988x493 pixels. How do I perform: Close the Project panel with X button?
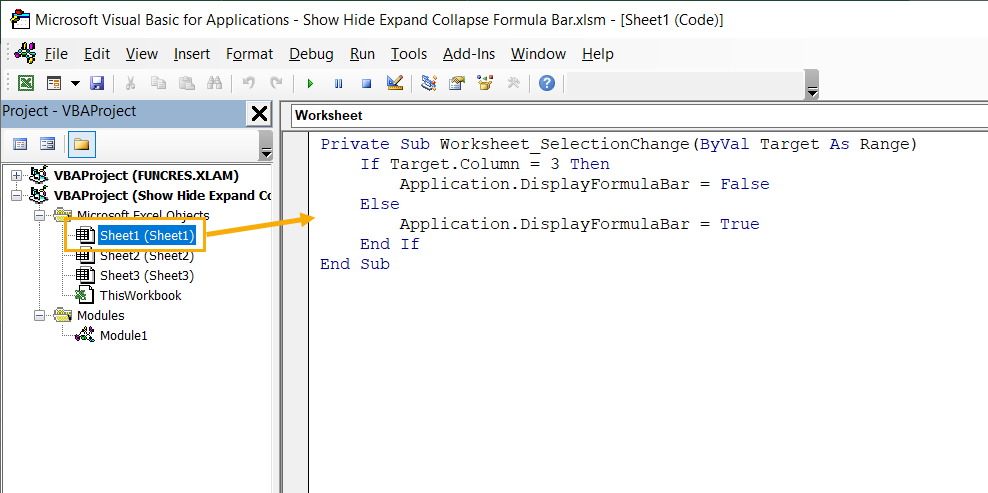258,113
